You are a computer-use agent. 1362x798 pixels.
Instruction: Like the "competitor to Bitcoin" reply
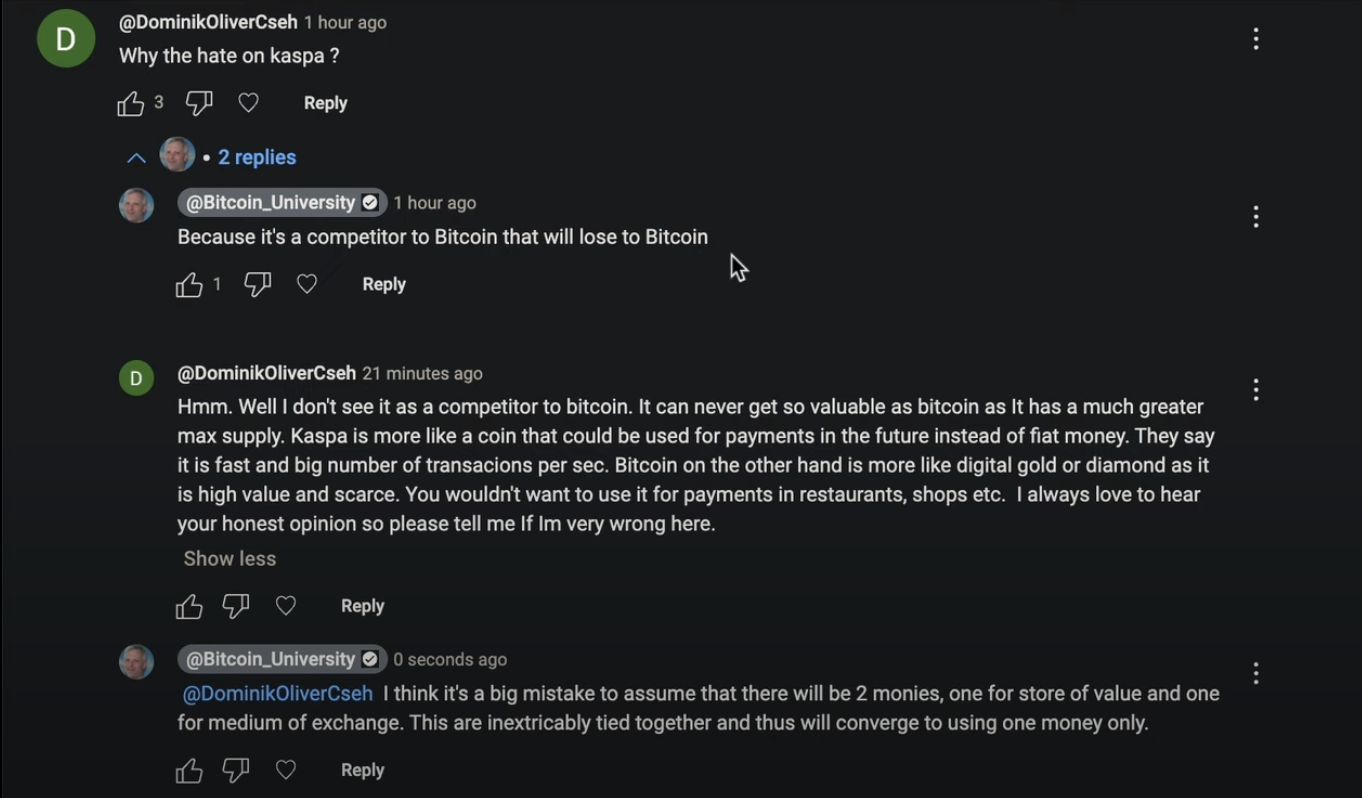(189, 285)
